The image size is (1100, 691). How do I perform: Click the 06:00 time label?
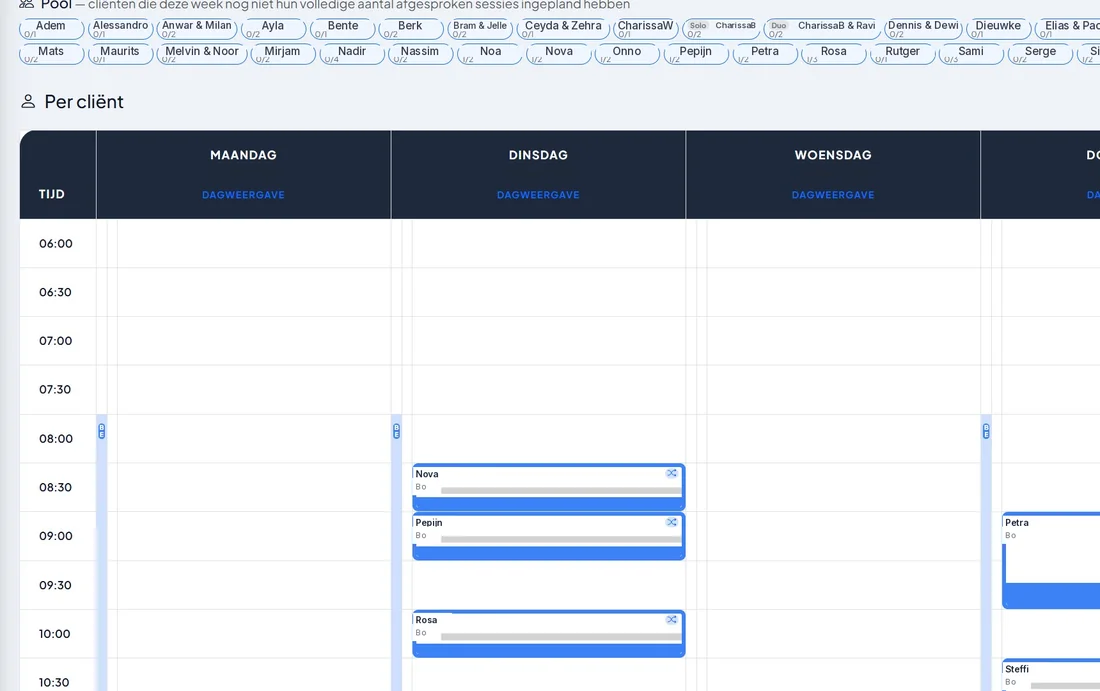pyautogui.click(x=56, y=243)
